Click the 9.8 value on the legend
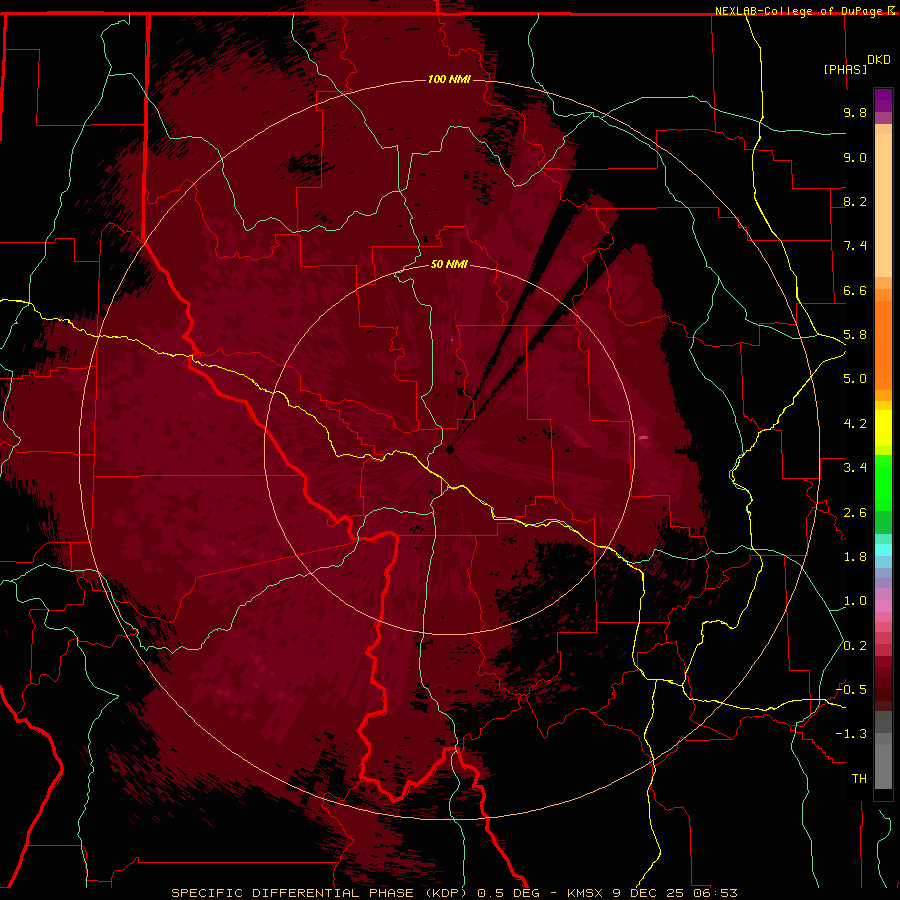Image resolution: width=900 pixels, height=900 pixels. (855, 112)
